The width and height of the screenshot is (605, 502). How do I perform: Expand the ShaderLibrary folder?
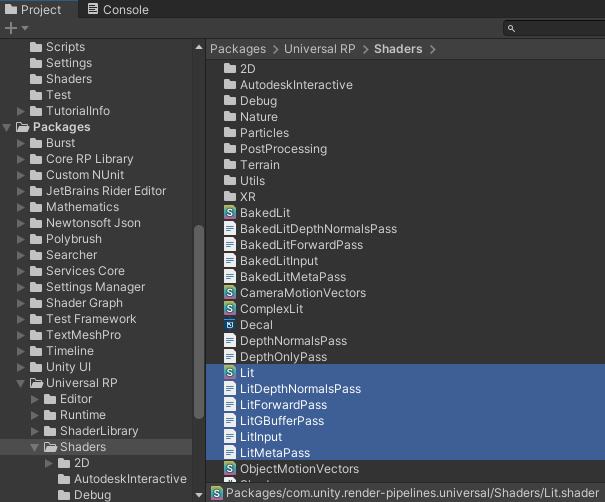click(35, 431)
